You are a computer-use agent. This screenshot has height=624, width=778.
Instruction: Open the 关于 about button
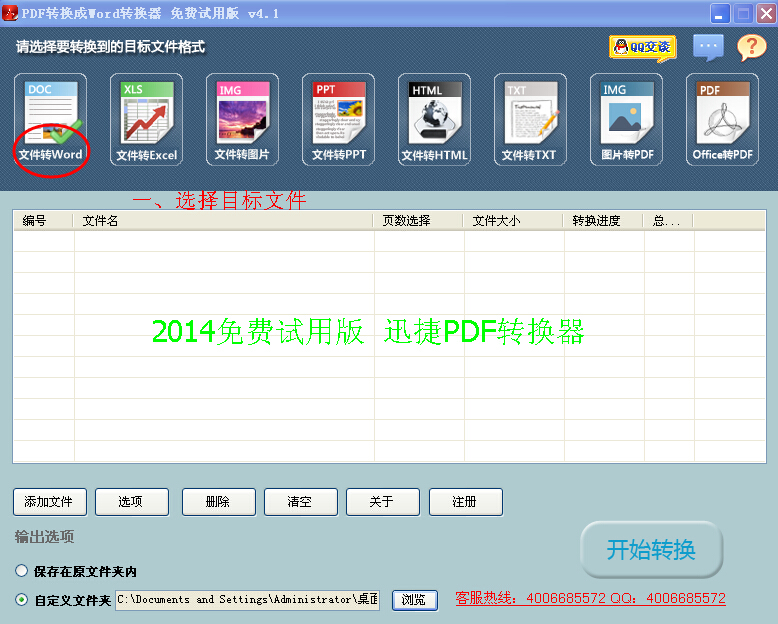(383, 502)
